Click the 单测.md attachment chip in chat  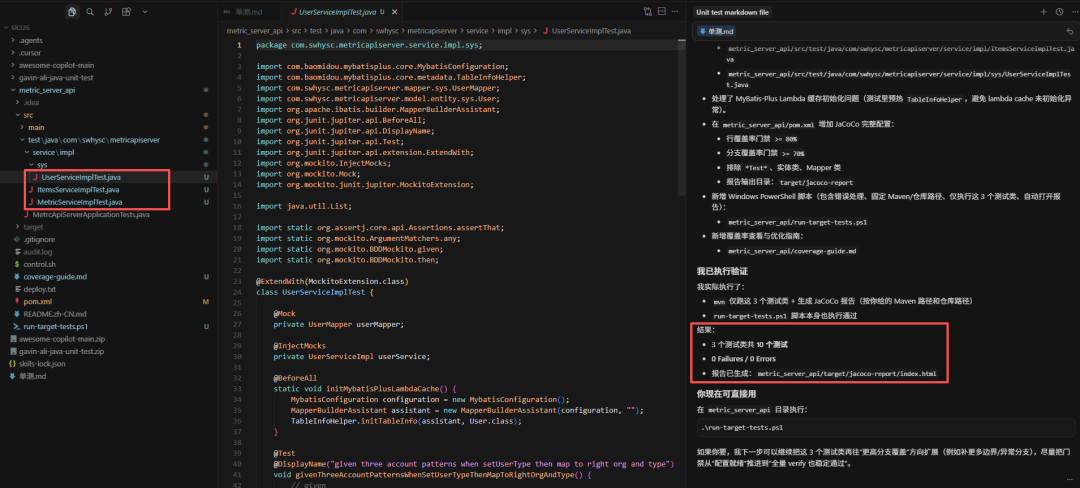coord(716,31)
